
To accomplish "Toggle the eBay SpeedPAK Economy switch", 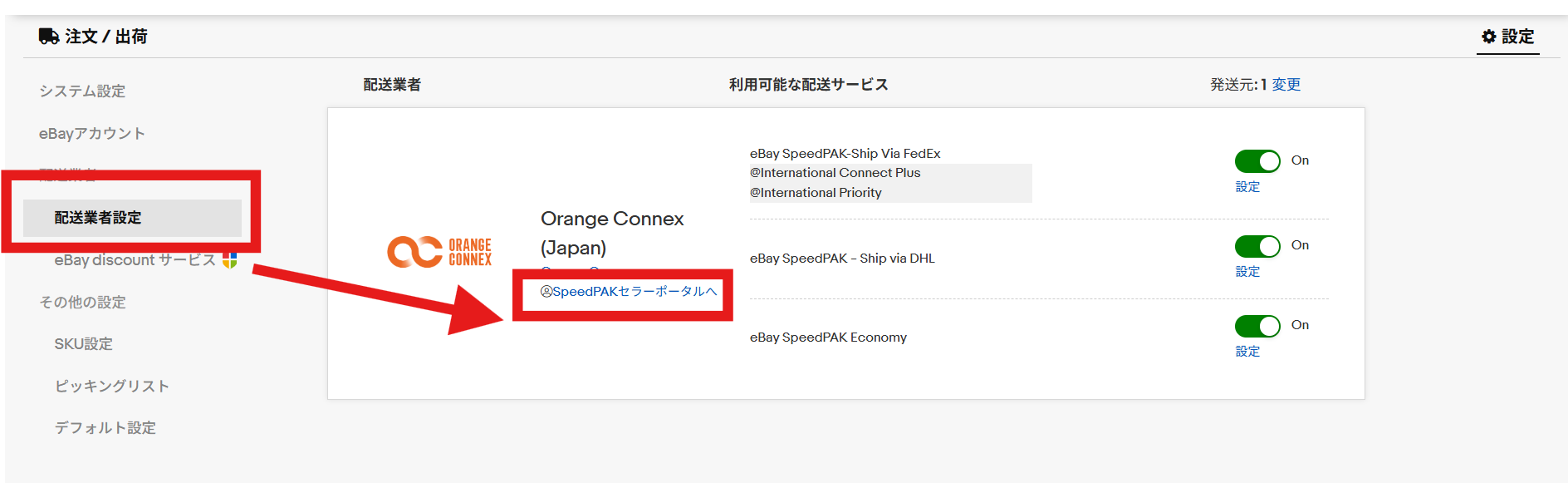I will click(x=1257, y=326).
